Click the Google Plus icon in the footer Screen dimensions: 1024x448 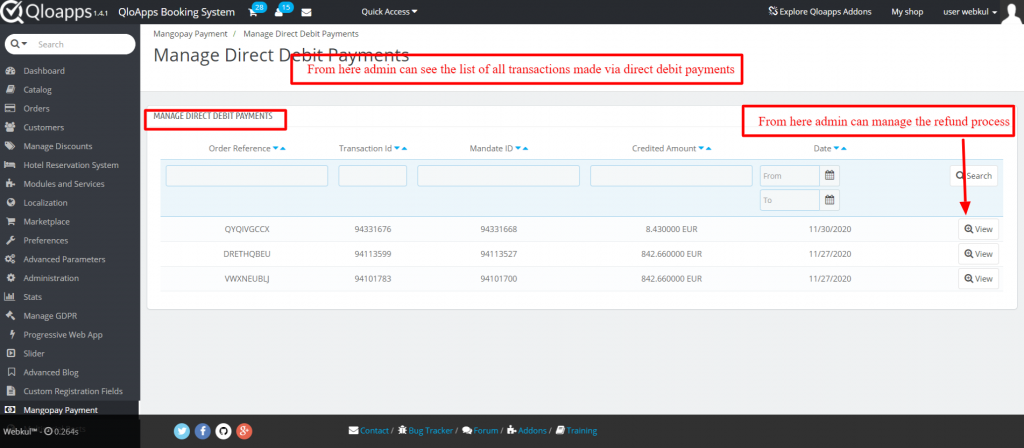point(244,431)
